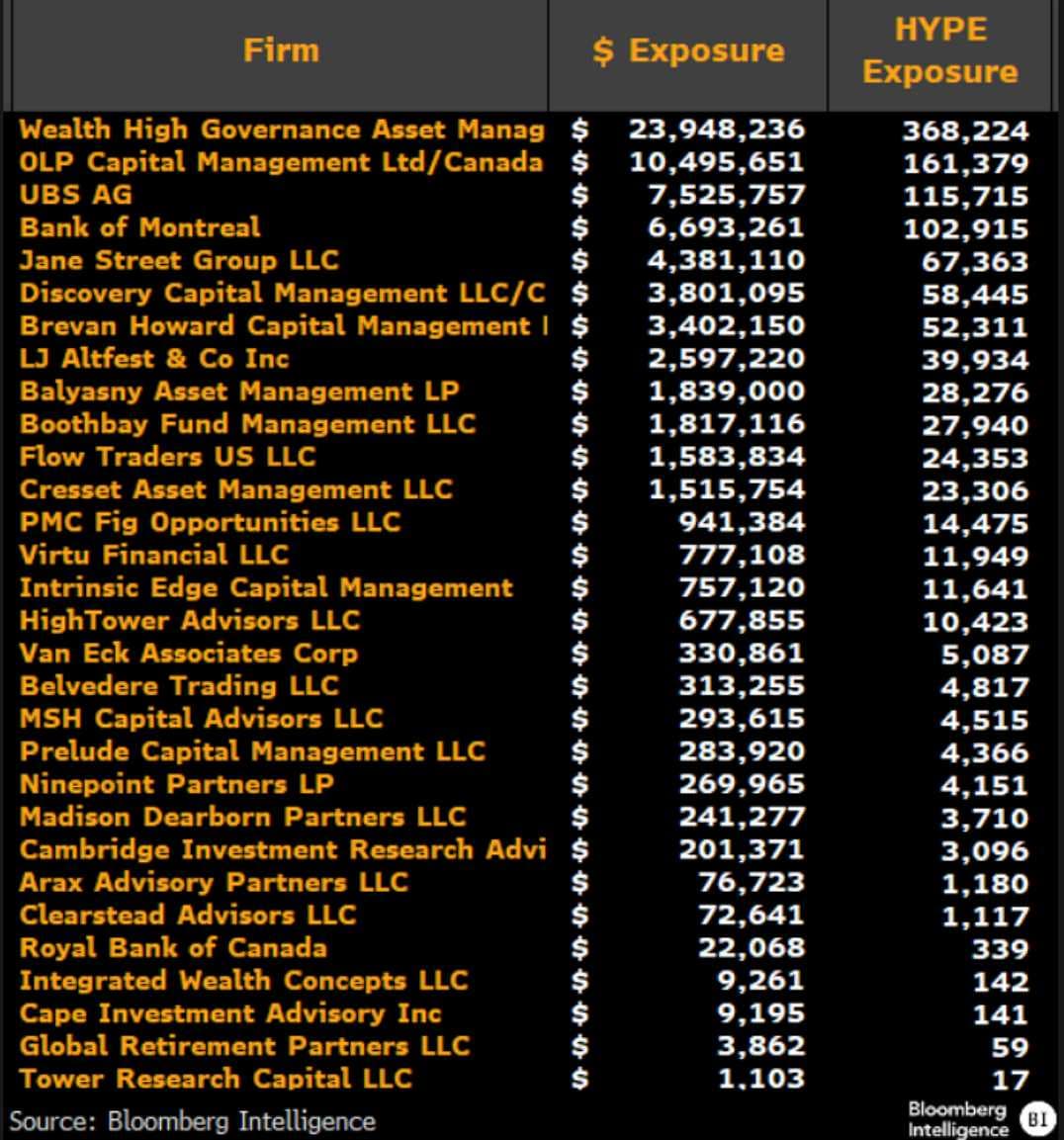Screen dimensions: 1064x1140
Task: Click the 23,948,236 dollar exposure value
Action: 716,130
